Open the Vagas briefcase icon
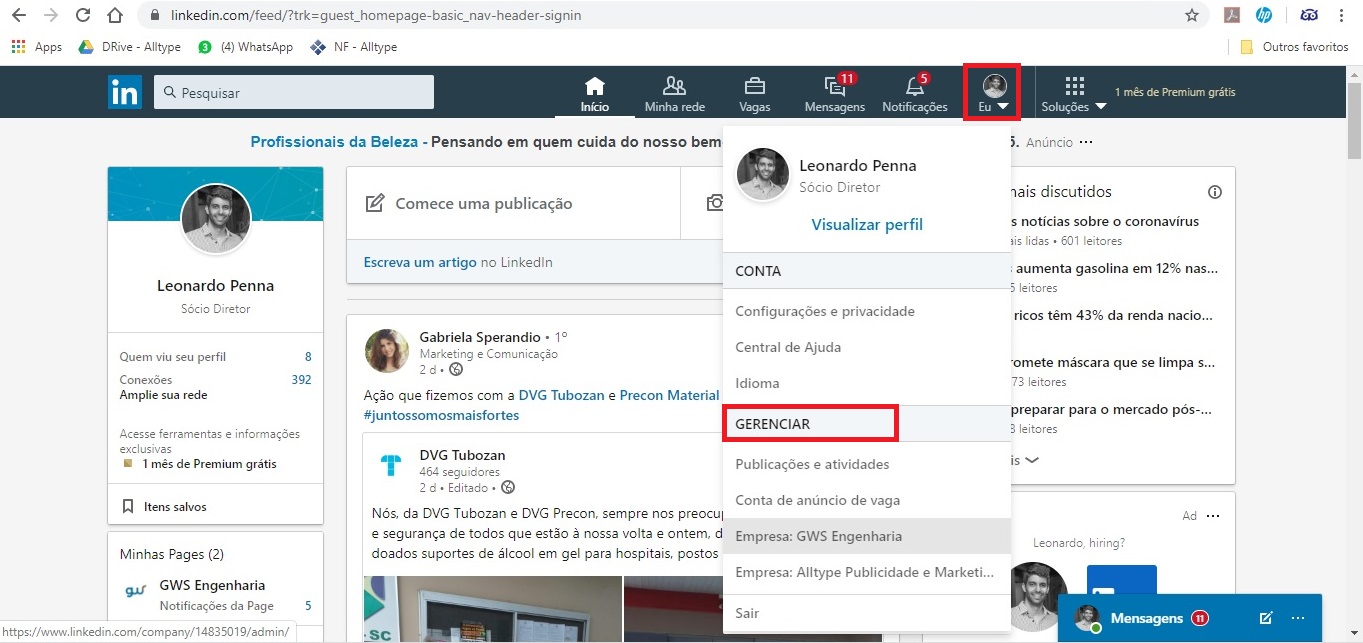Screen dimensions: 1363x643 click(754, 86)
